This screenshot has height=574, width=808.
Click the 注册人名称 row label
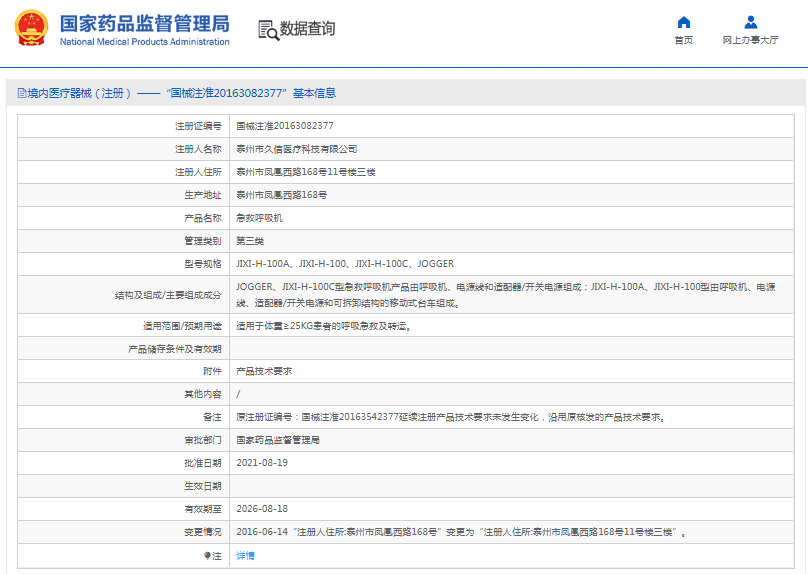[x=198, y=149]
